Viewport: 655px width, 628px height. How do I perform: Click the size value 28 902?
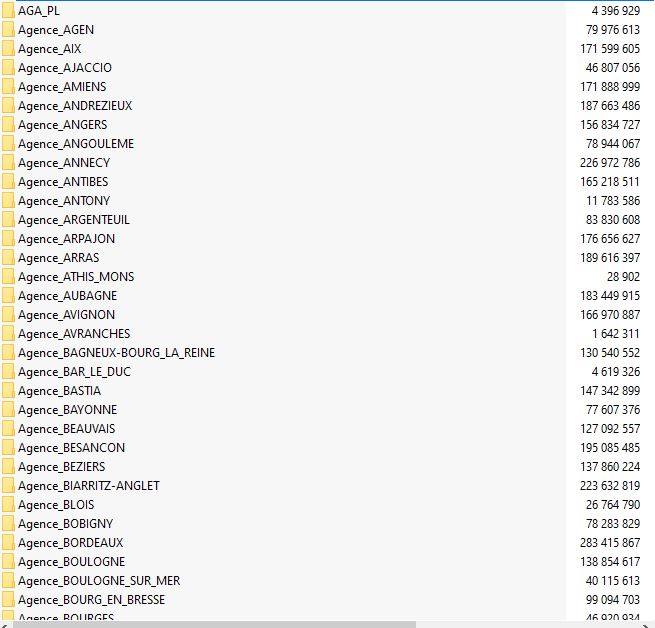coord(623,277)
